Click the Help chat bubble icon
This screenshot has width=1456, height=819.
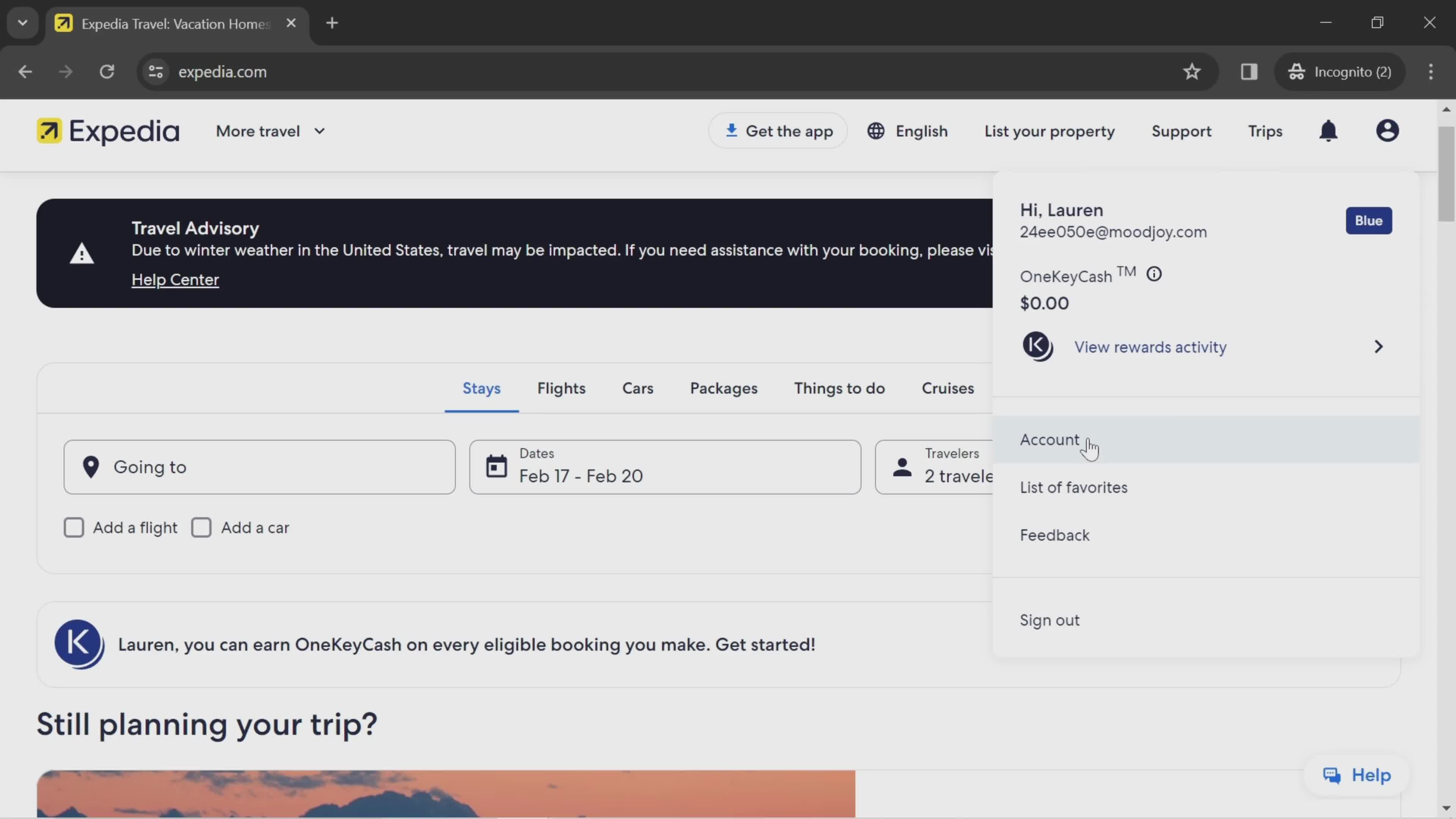click(1332, 775)
